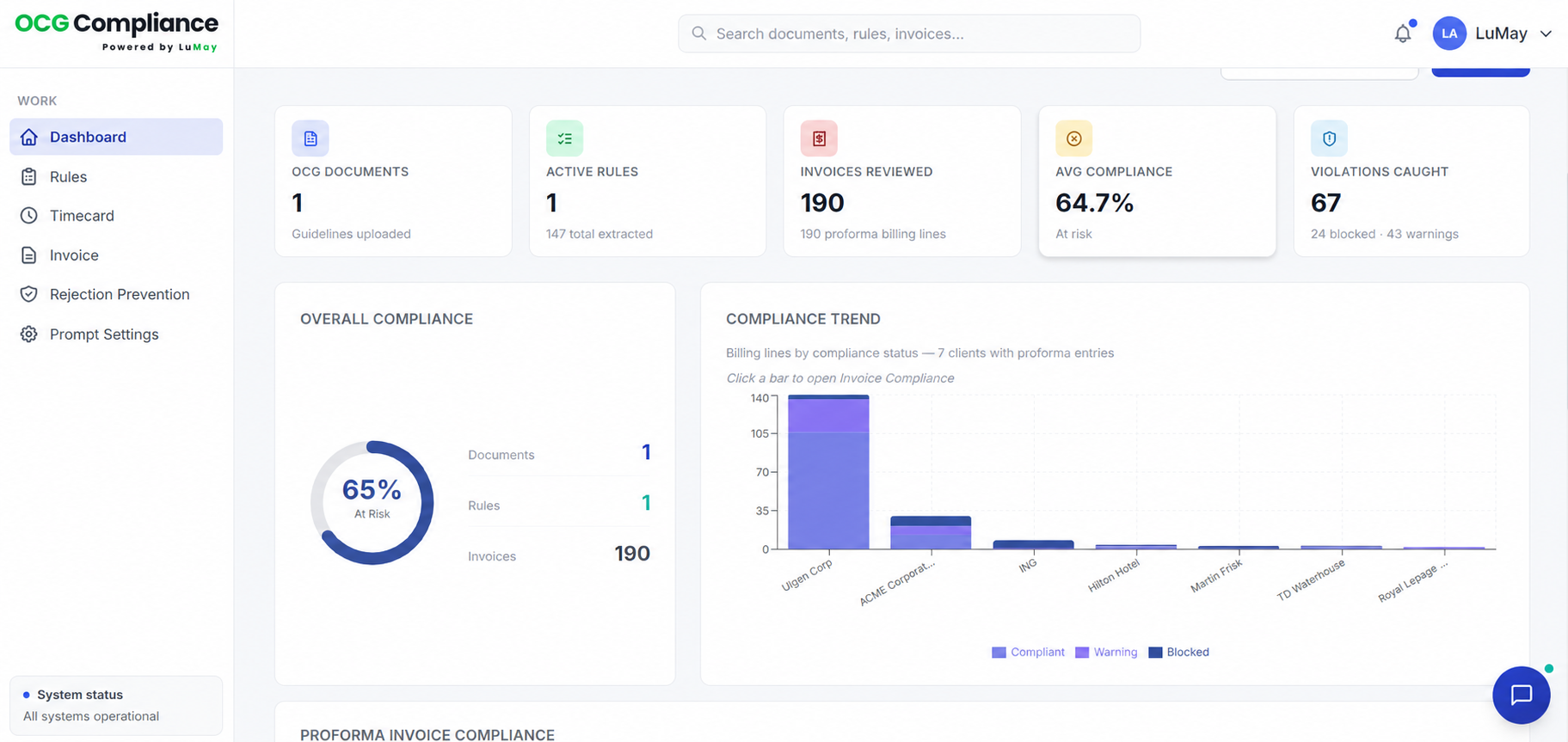
Task: Toggle Warning legend swatch
Action: 1082,653
